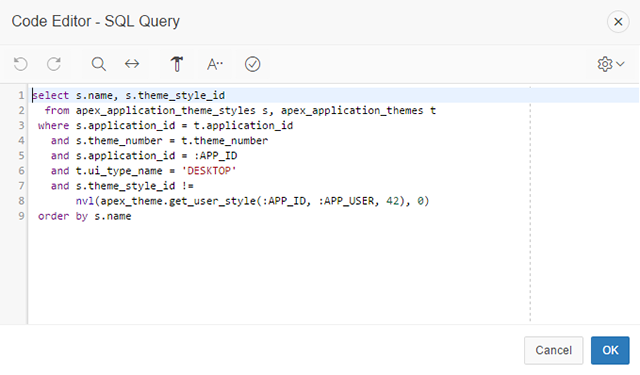640x375 pixels.
Task: Expand the chevron beside the gear
Action: [x=620, y=64]
